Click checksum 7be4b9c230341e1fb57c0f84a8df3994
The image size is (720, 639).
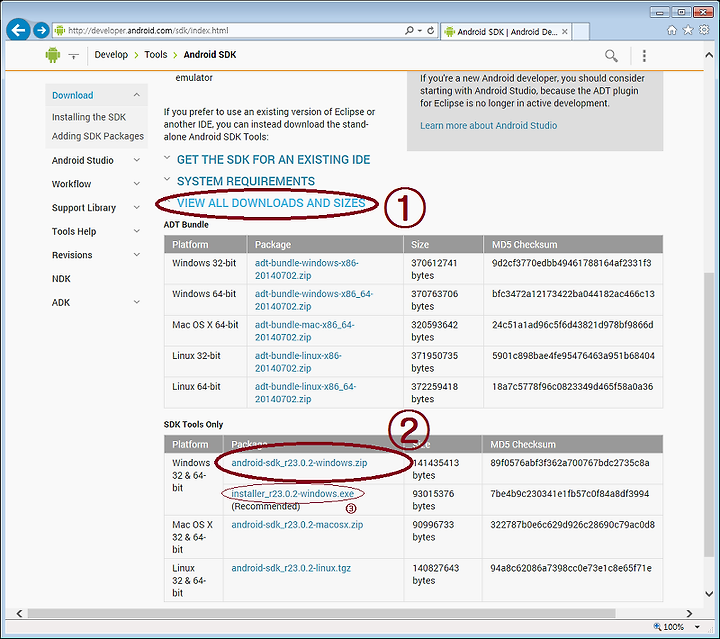570,493
